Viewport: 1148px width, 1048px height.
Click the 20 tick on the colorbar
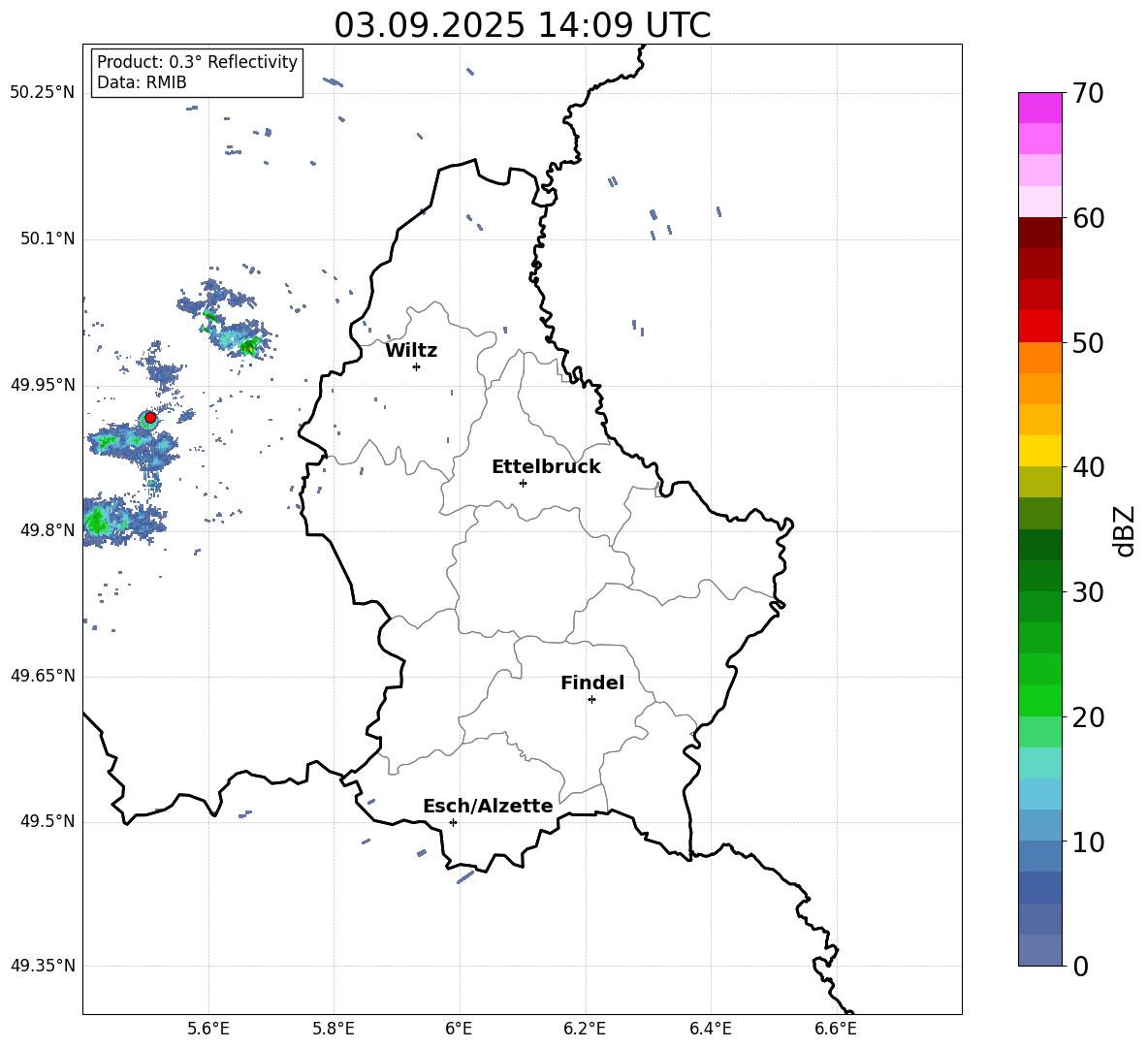[1088, 717]
